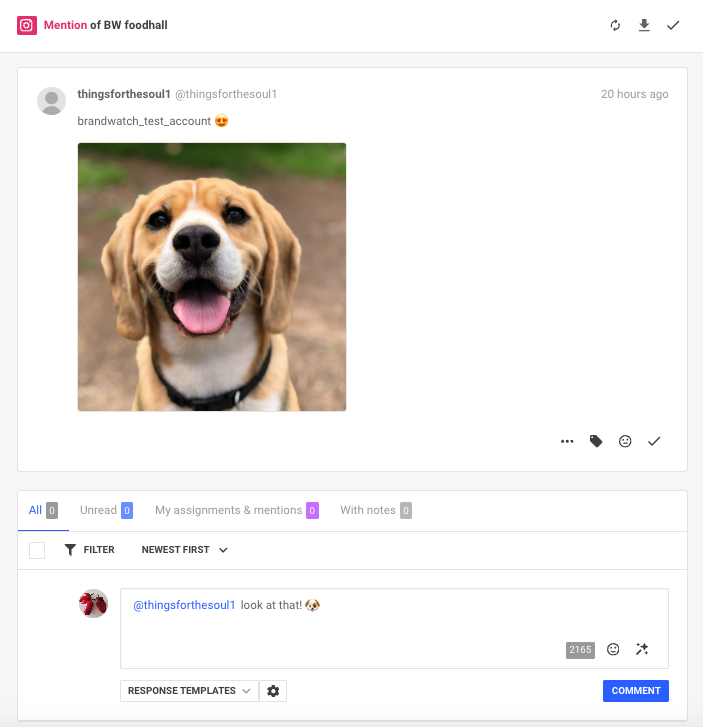The image size is (703, 727).
Task: Click the @thingsforthesoul1 mention in reply
Action: point(184,605)
